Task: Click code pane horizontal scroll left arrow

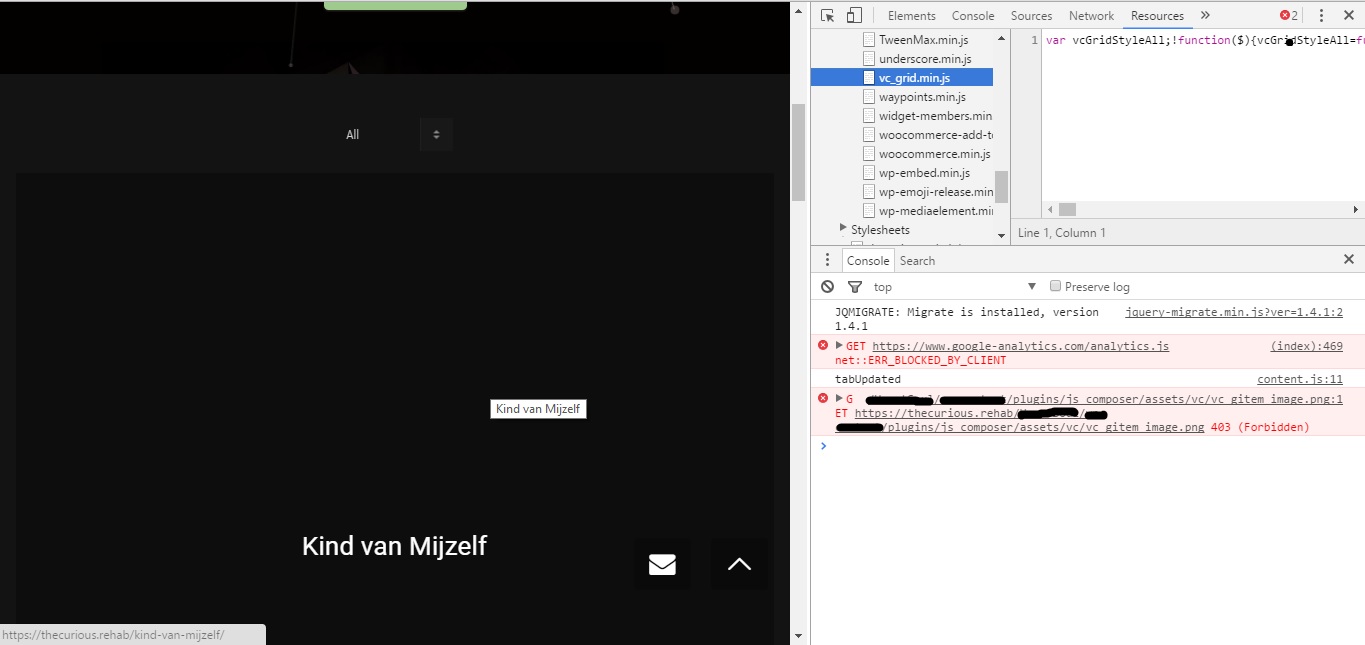Action: click(x=1050, y=210)
